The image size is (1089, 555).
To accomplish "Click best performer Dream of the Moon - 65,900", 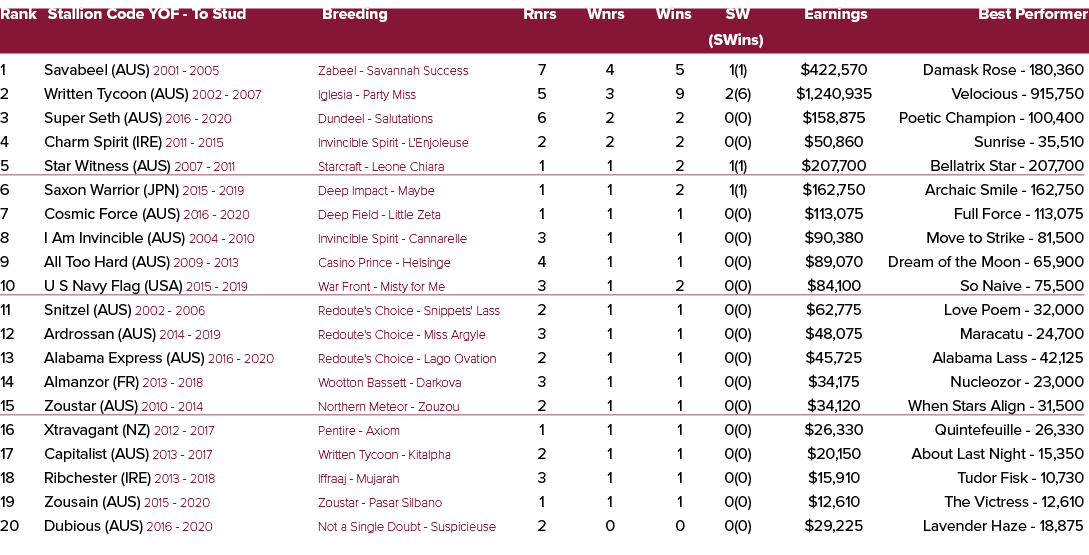I will pos(986,263).
